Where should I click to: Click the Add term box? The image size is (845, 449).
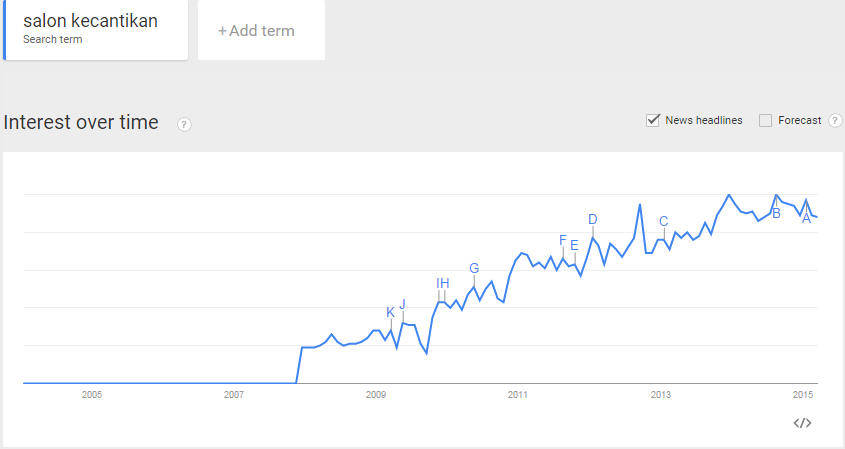pos(261,30)
